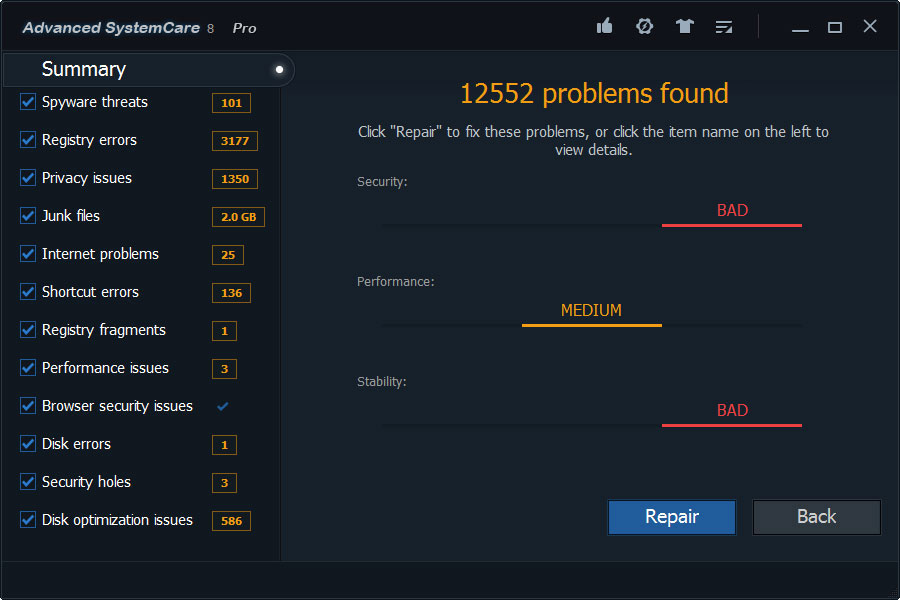Click the Pro edition label

coord(245,28)
